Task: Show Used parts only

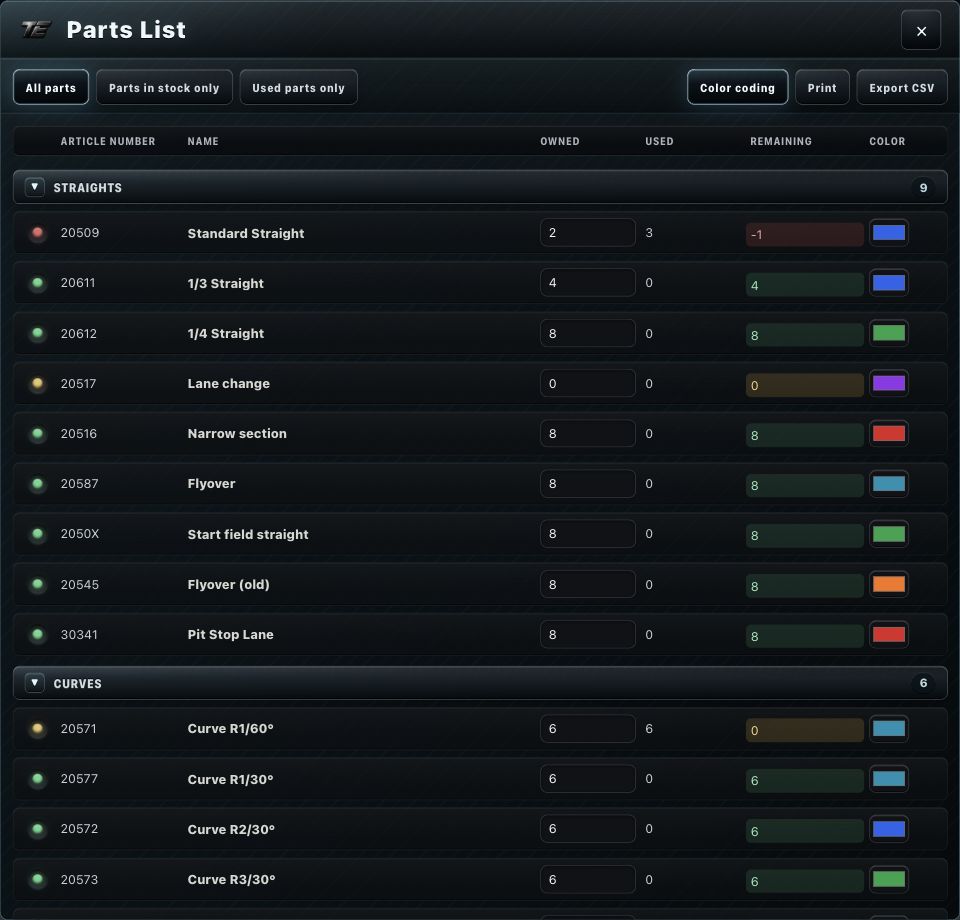Action: 298,88
